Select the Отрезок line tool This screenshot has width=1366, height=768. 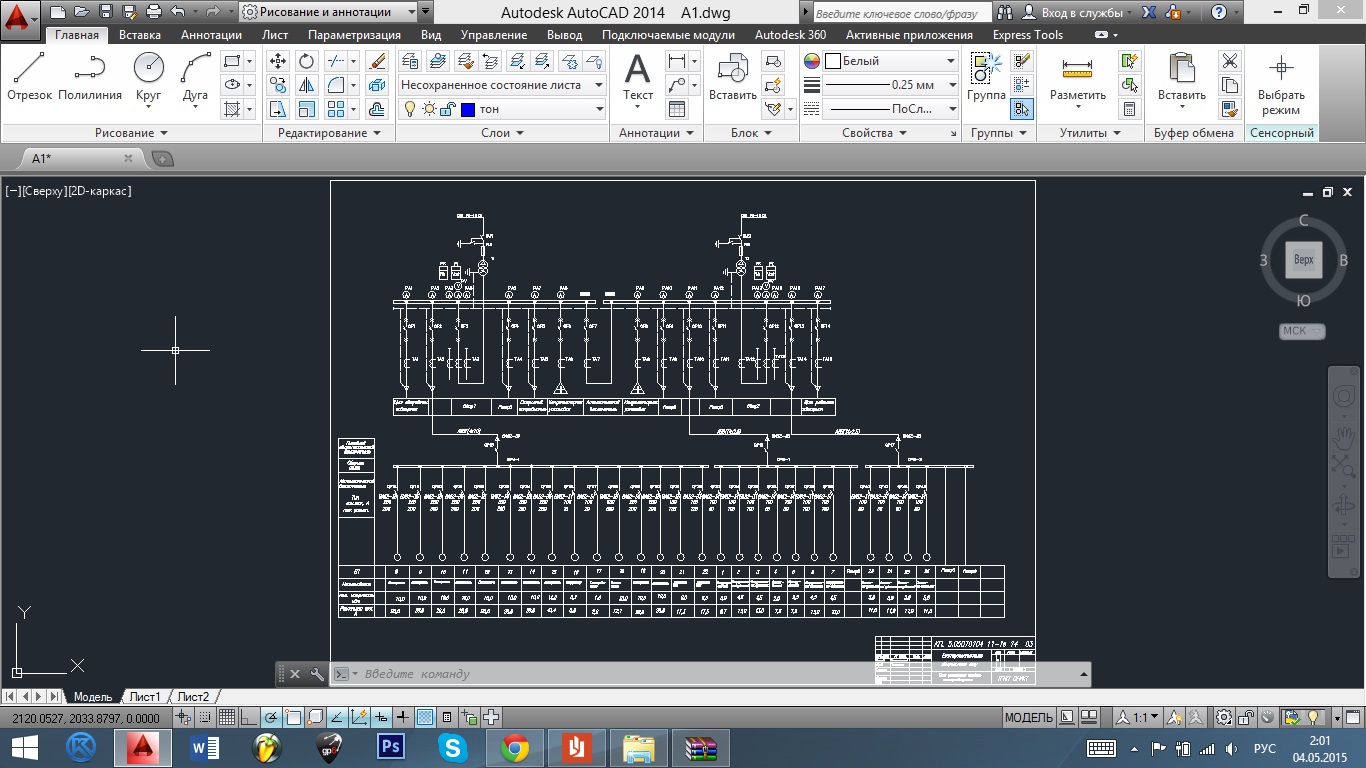click(29, 76)
